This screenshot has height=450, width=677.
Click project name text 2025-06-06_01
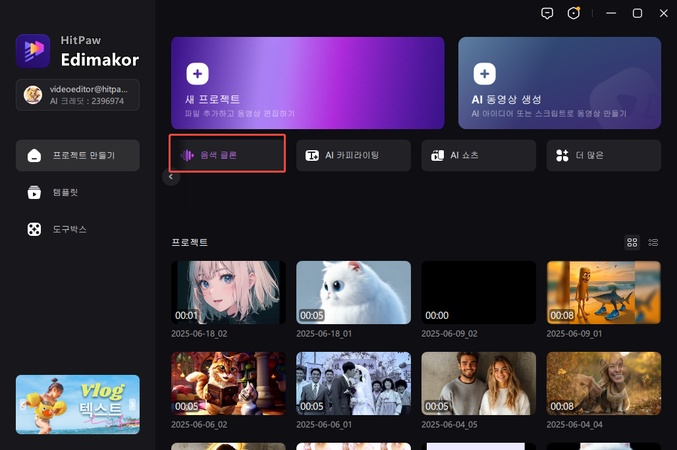(x=324, y=425)
